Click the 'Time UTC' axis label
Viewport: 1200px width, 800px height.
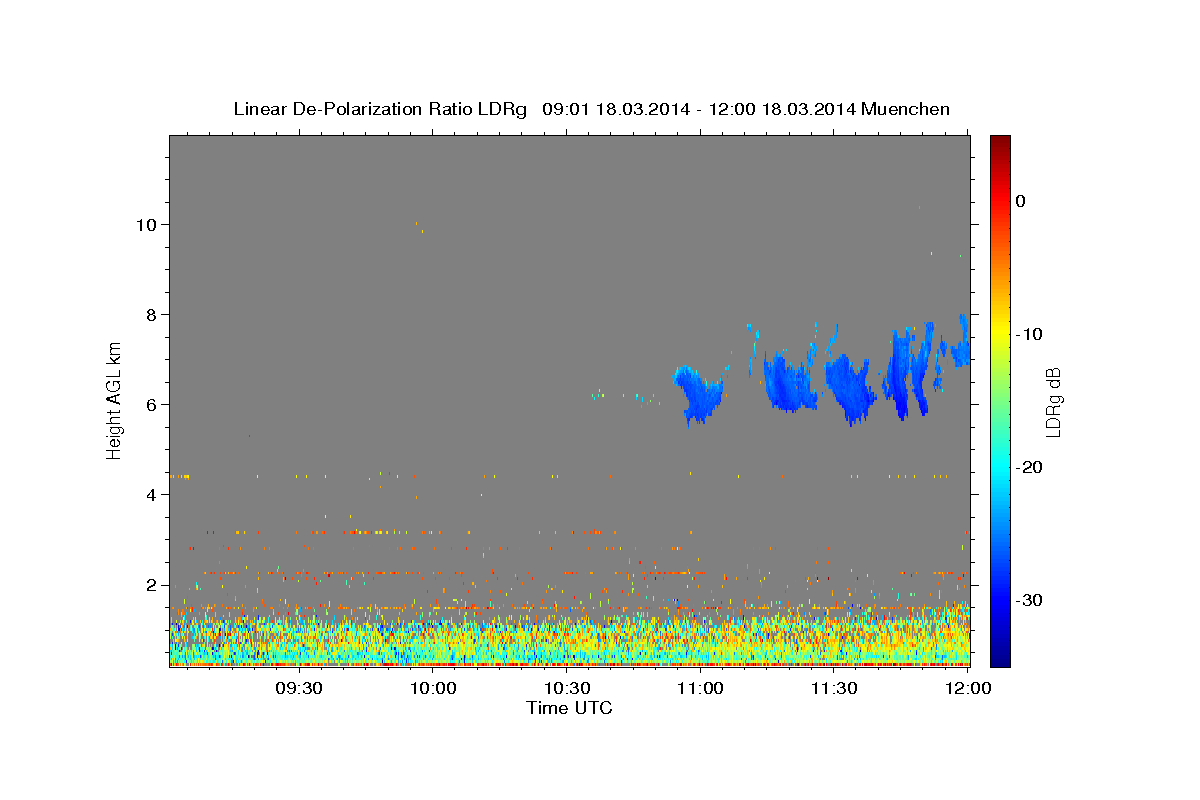coord(569,708)
